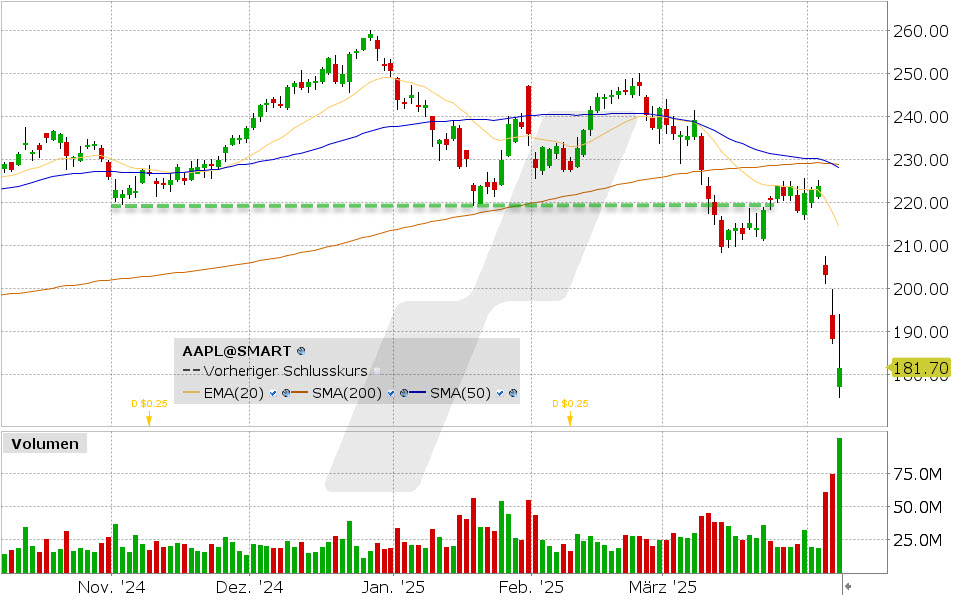Click the small left arrow below the volume axis
Screen dimensions: 960x600
tap(848, 587)
